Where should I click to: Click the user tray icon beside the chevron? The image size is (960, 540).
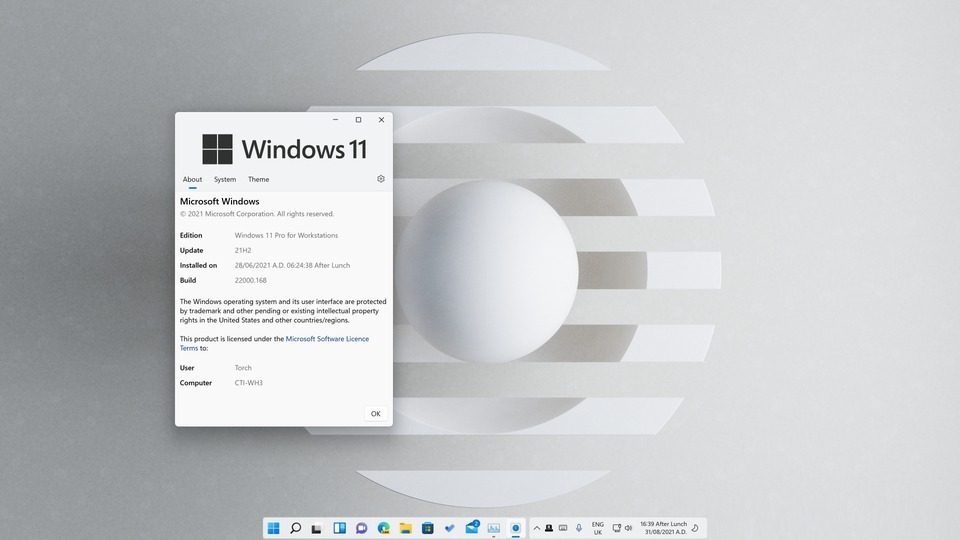point(549,528)
